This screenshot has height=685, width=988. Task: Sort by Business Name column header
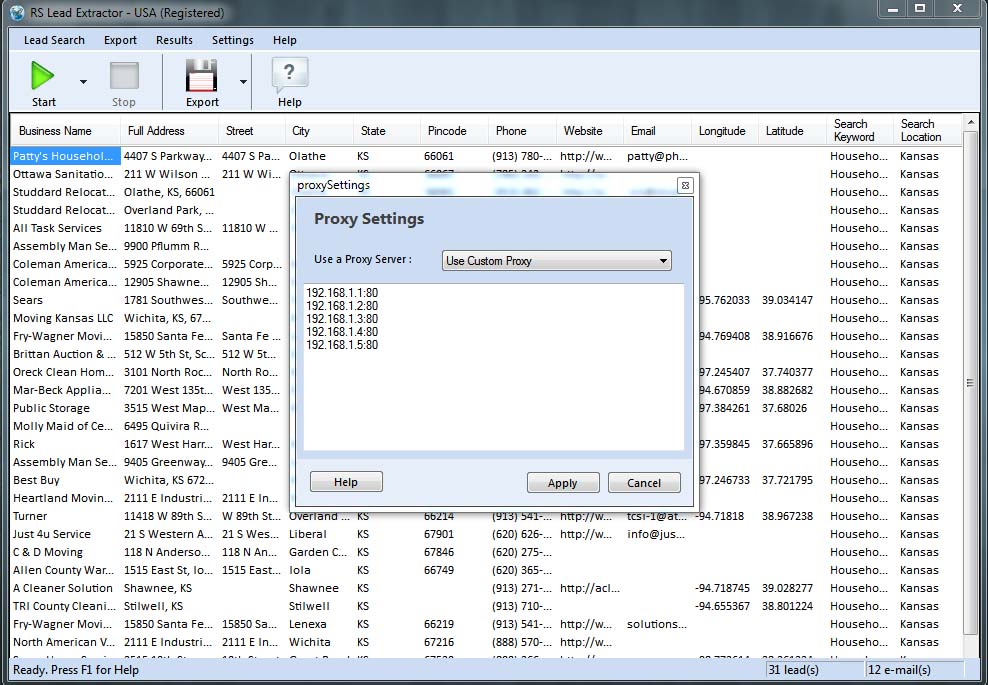[x=55, y=131]
